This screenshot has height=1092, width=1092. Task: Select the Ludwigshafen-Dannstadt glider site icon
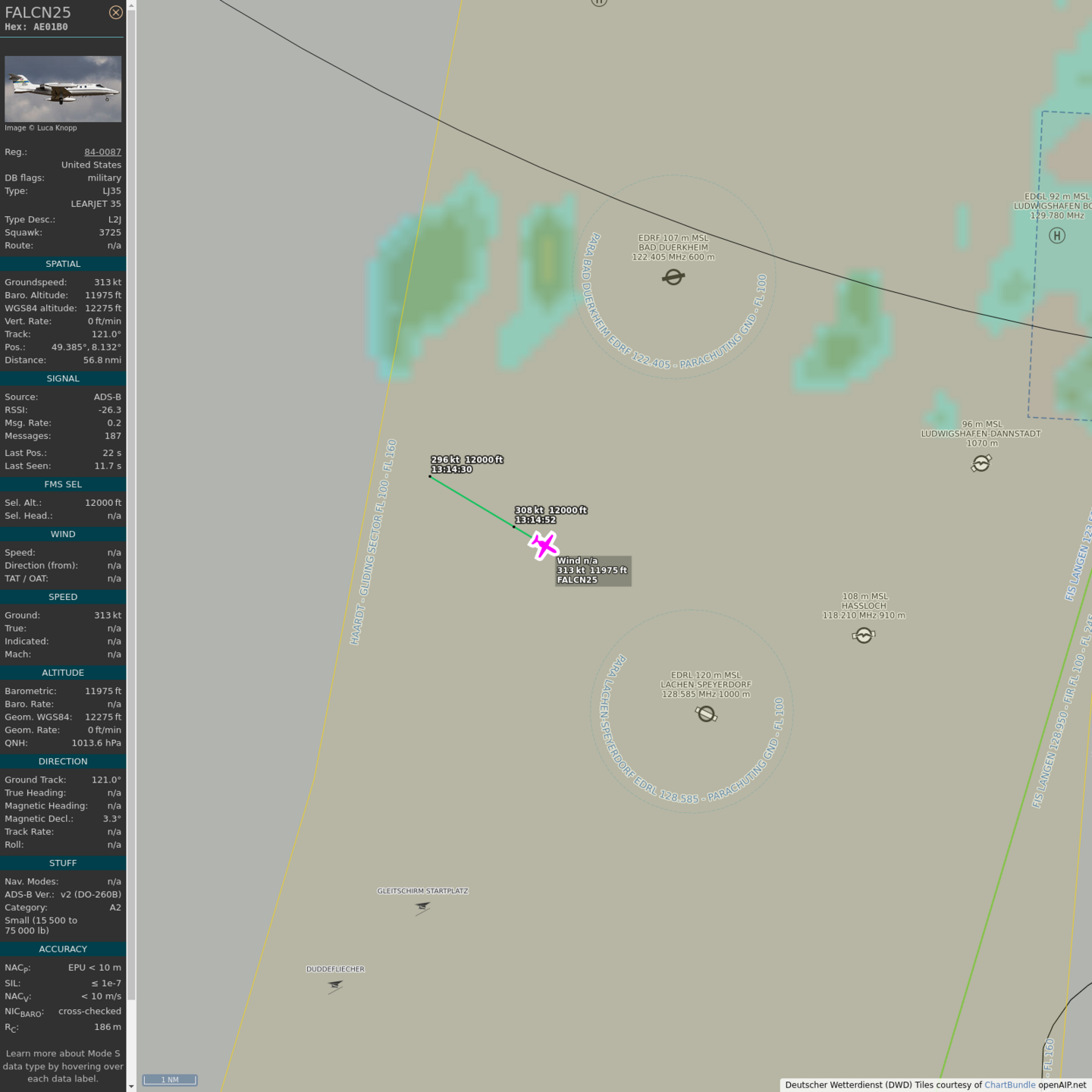[x=981, y=463]
